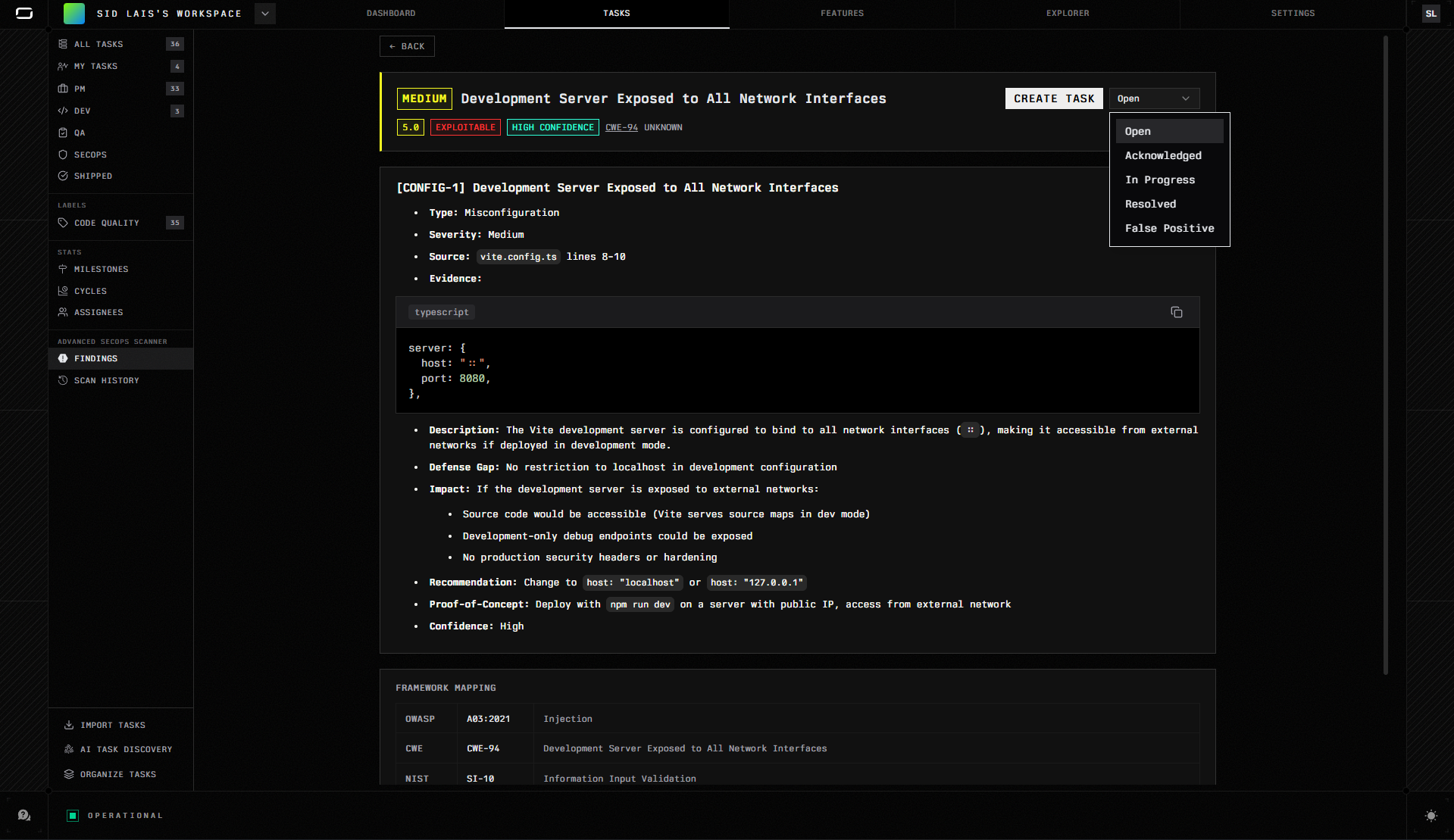The height and width of the screenshot is (840, 1454).
Task: Select In Progress status option
Action: tap(1169, 180)
